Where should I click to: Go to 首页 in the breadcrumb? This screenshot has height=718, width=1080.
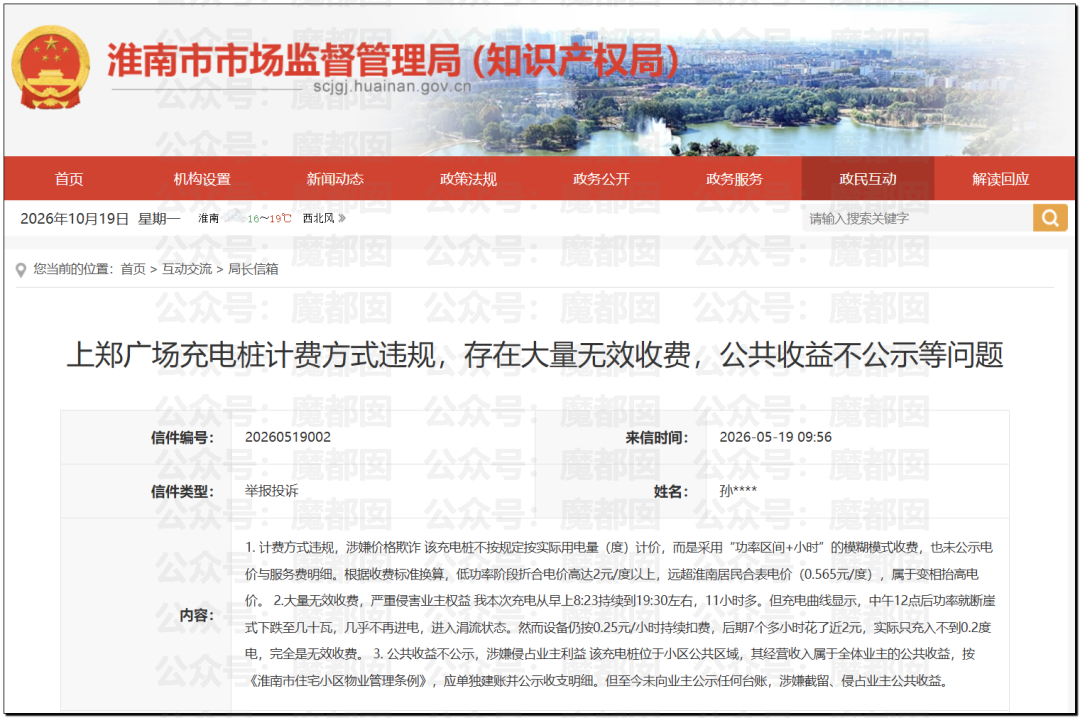click(133, 269)
